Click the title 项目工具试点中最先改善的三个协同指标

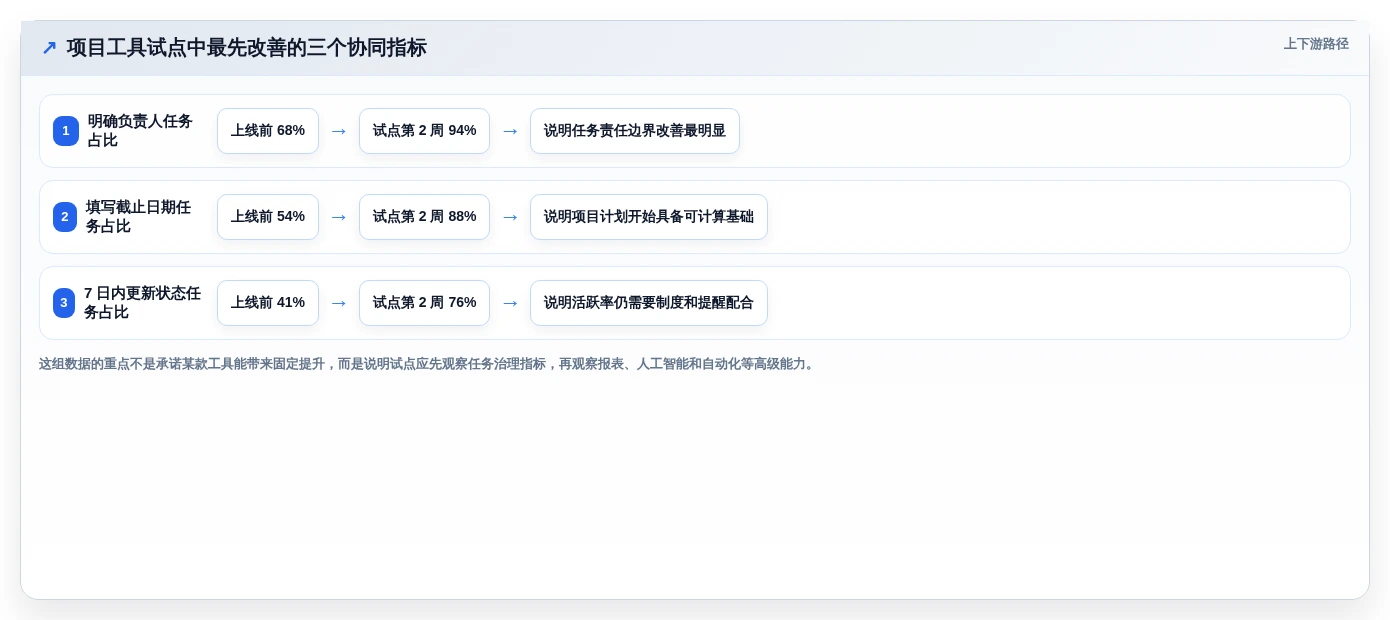[x=247, y=48]
